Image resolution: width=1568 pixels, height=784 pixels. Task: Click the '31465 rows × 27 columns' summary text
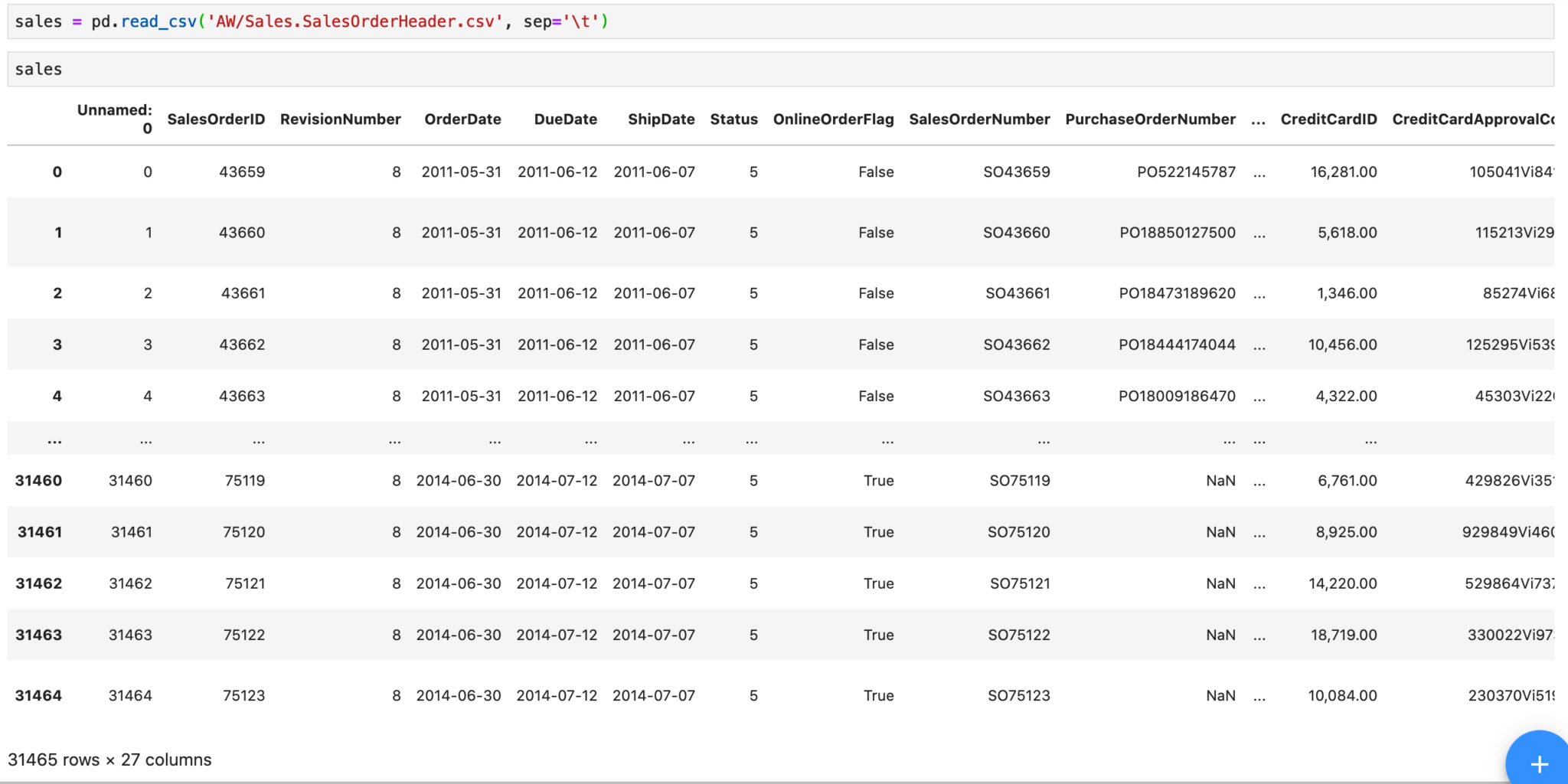pos(109,760)
